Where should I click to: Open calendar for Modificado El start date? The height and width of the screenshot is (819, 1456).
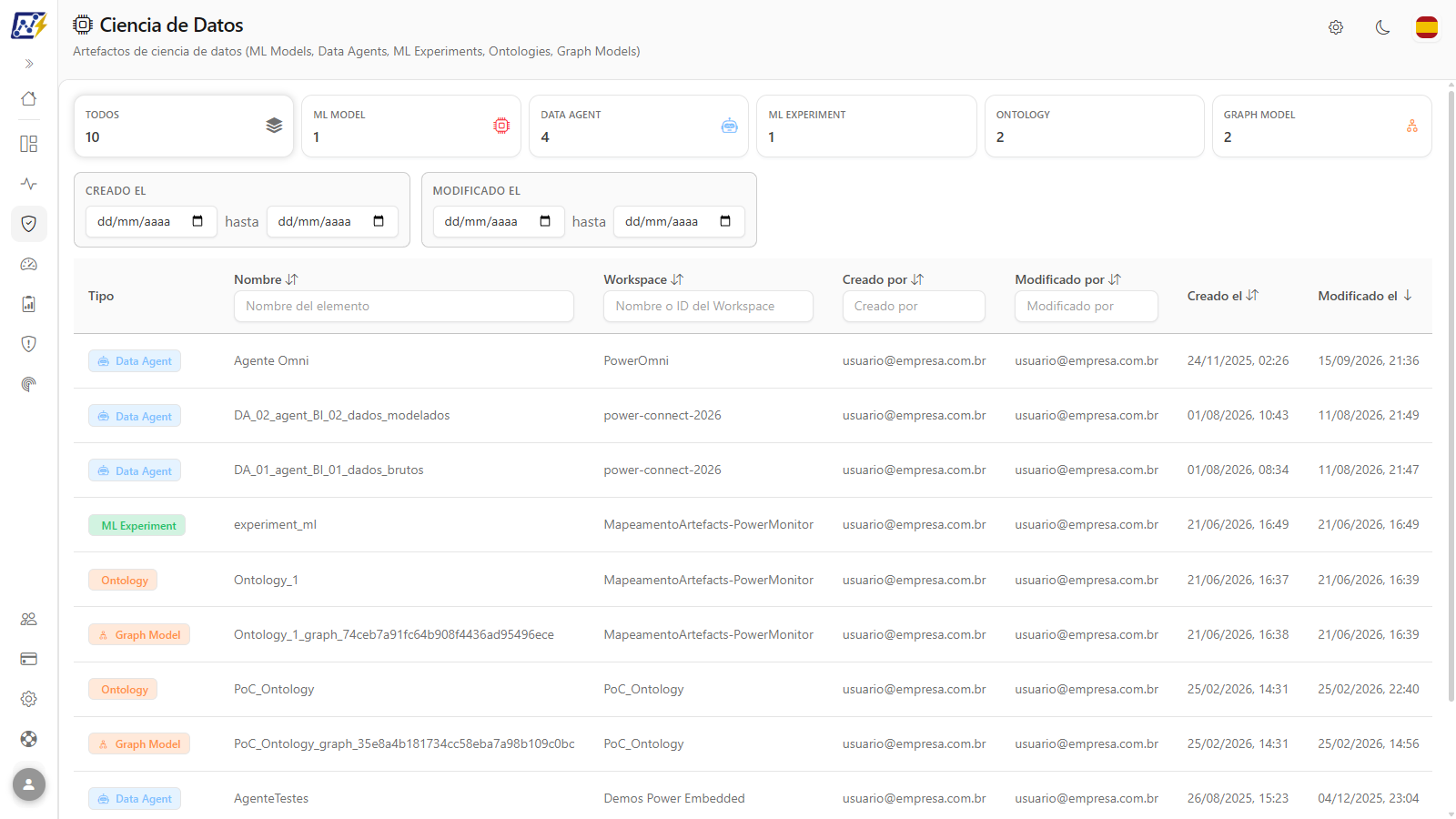545,221
